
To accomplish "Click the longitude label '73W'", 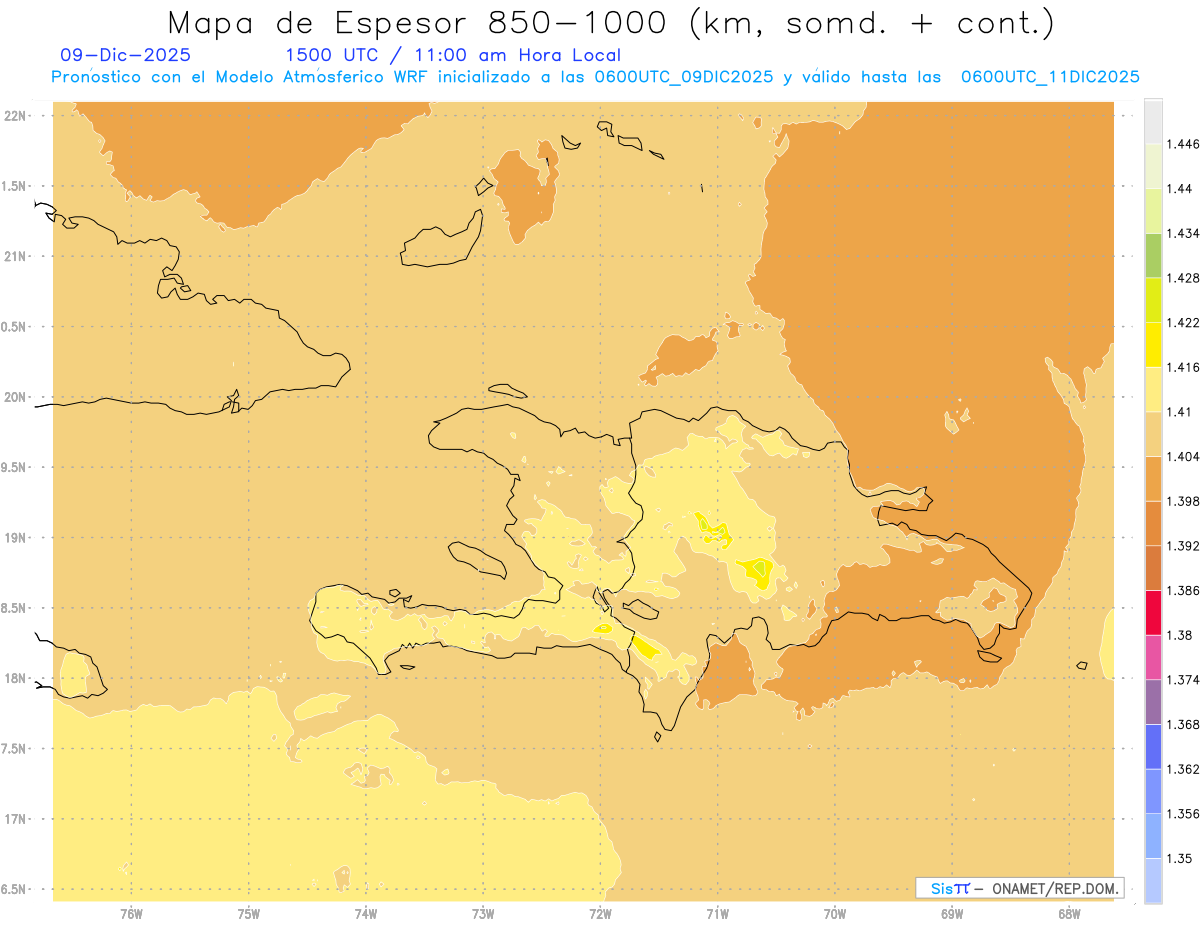I will pyautogui.click(x=483, y=913).
